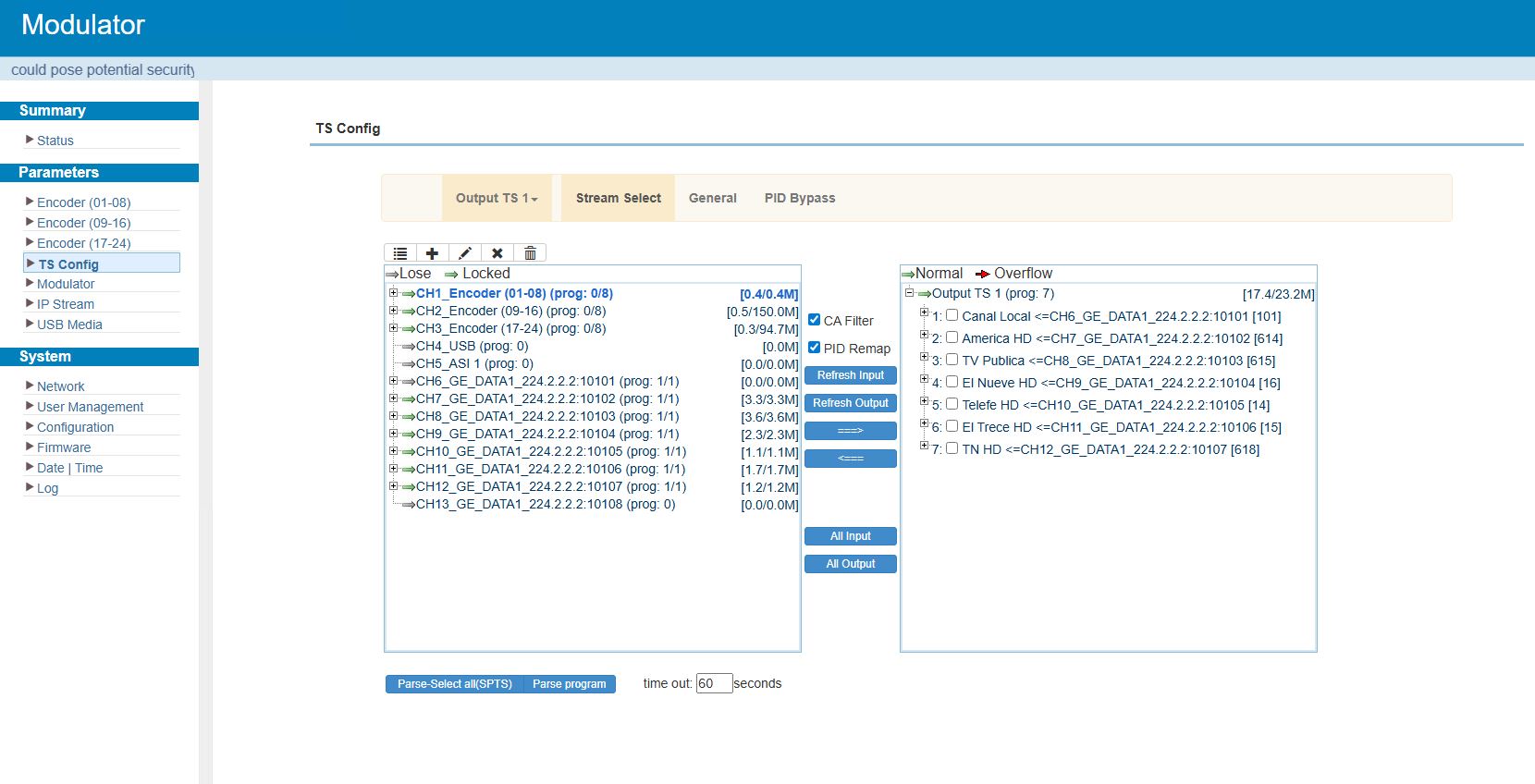The height and width of the screenshot is (784, 1535).
Task: Click the X remove icon in toolbar
Action: click(x=497, y=253)
